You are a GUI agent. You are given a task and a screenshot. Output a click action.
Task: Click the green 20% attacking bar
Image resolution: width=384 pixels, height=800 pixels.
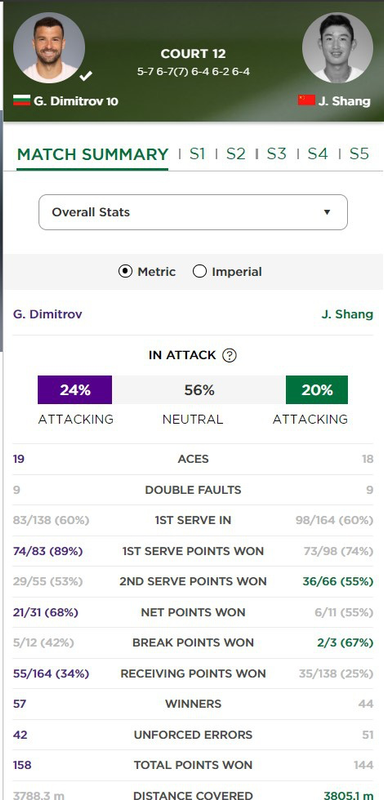[317, 390]
